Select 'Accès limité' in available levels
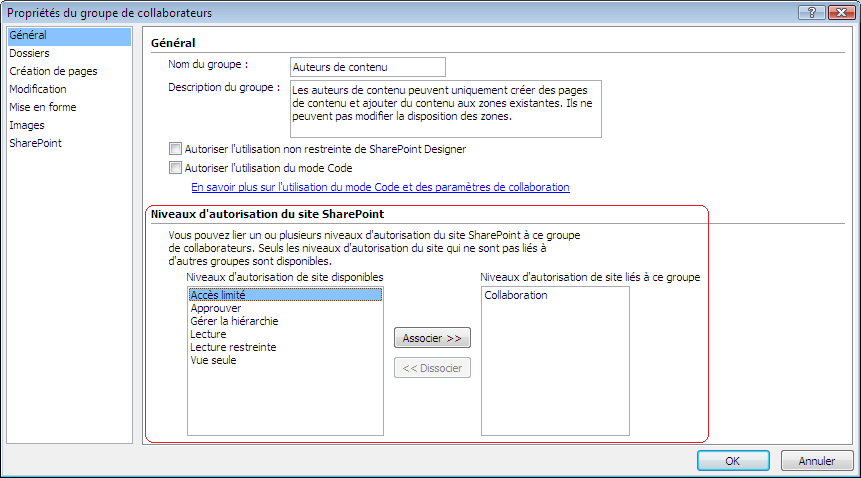The image size is (861, 478). [x=218, y=295]
